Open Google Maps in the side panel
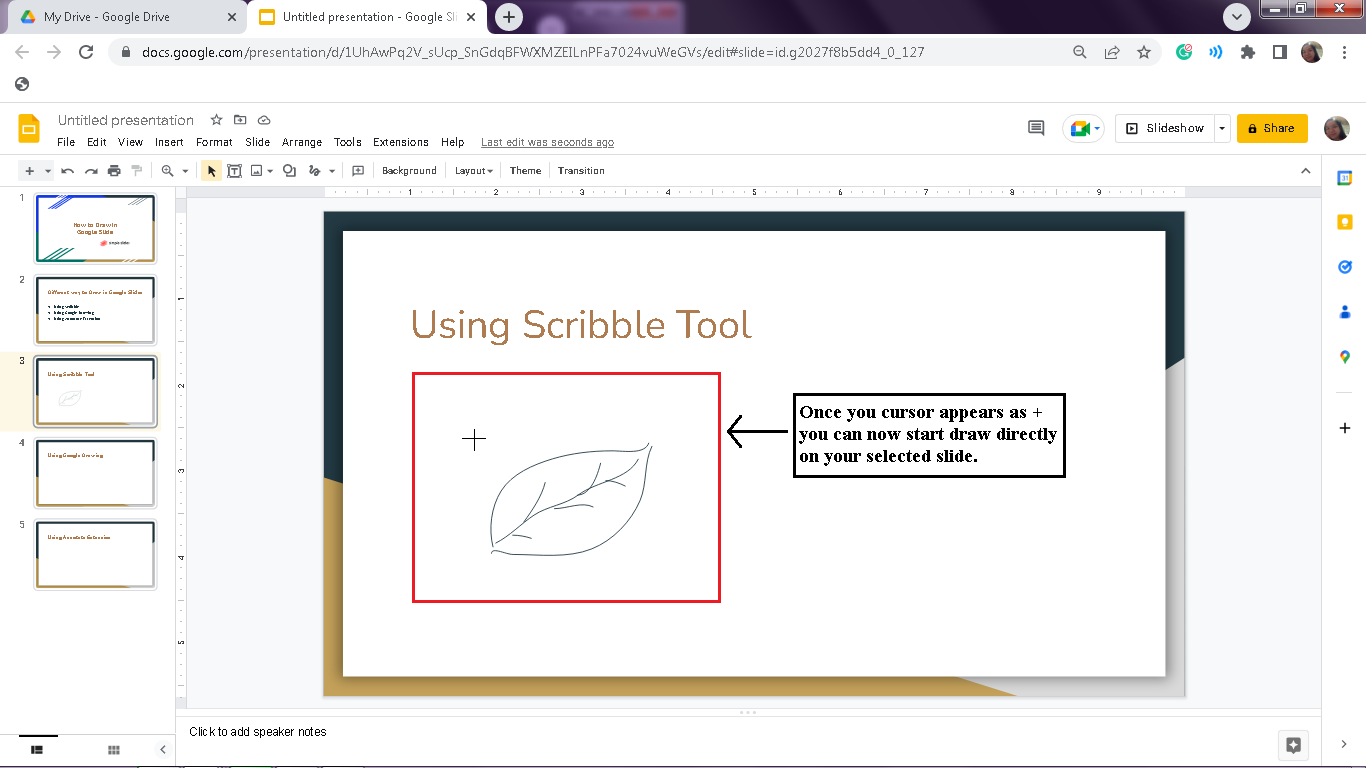Viewport: 1366px width, 768px height. [1345, 357]
